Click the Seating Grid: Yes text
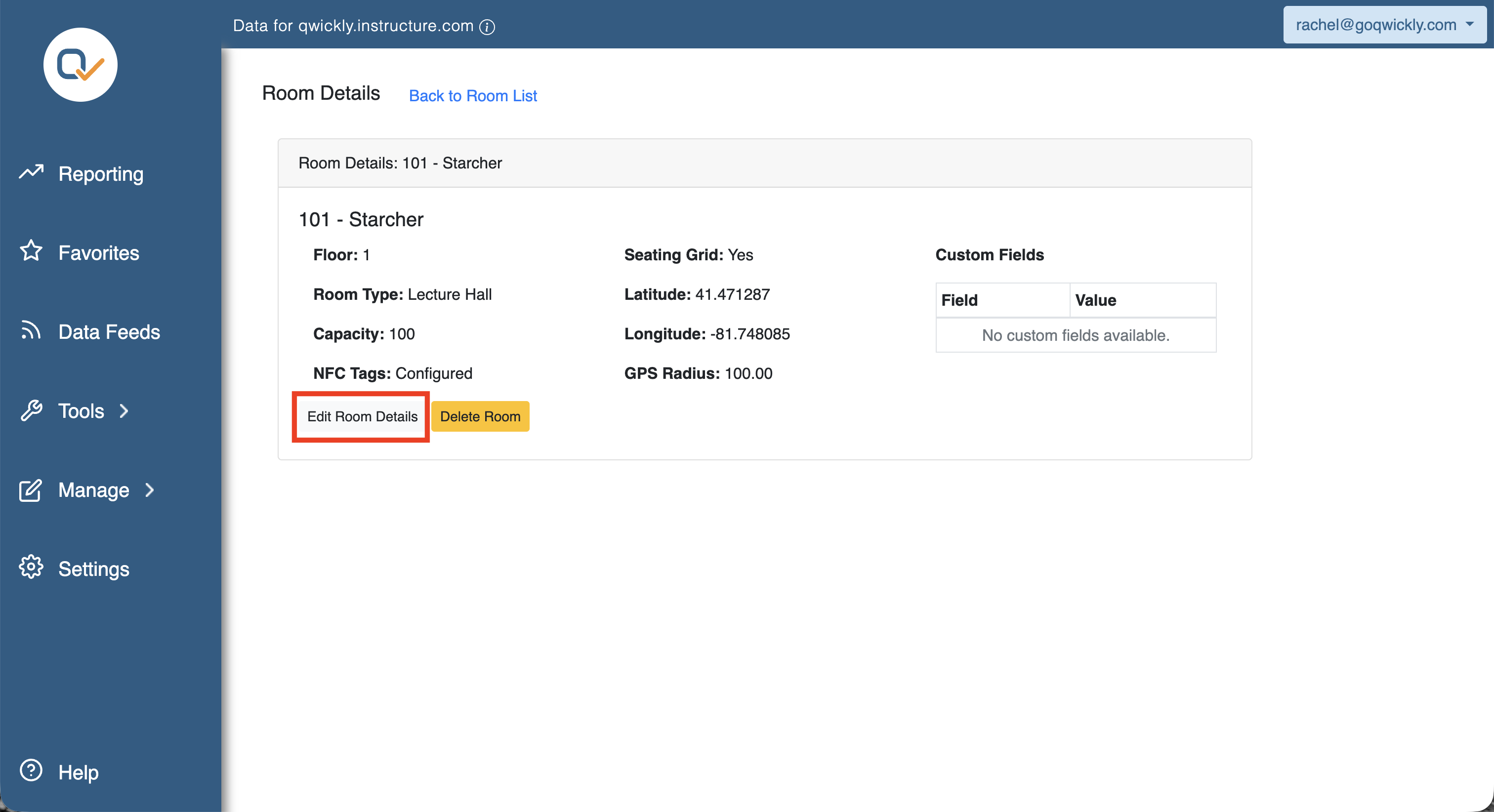1494x812 pixels. [x=688, y=255]
